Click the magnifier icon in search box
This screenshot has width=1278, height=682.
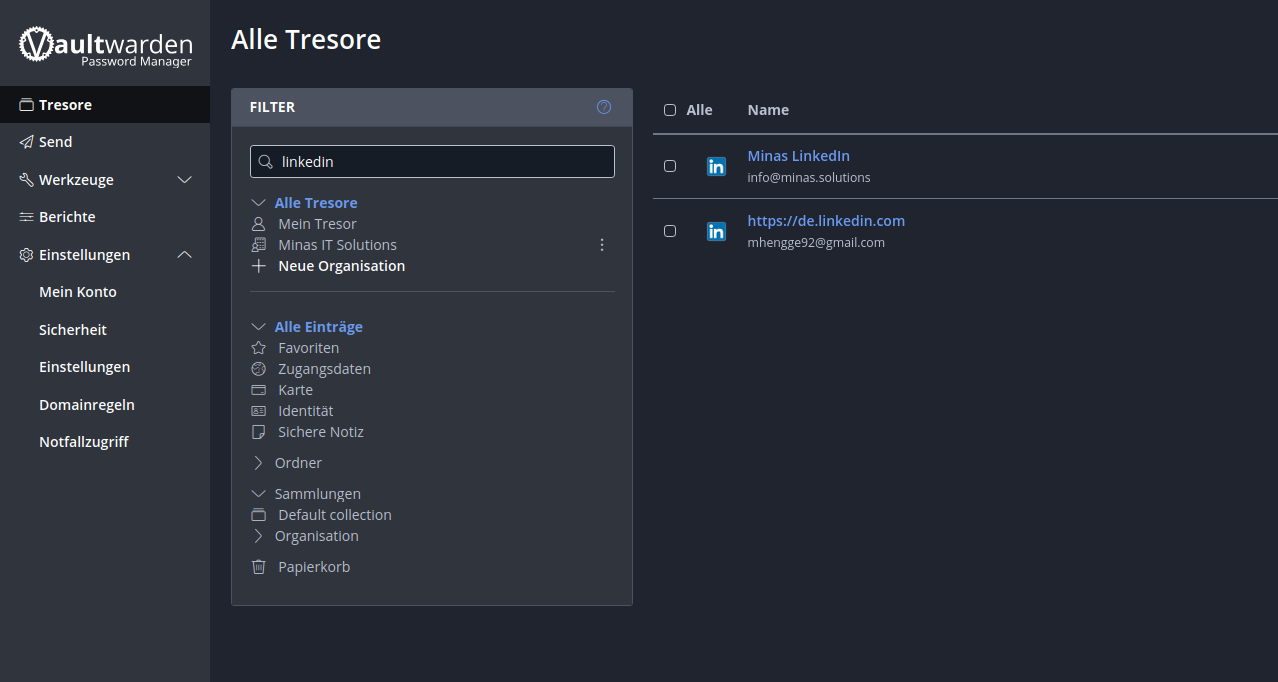pyautogui.click(x=266, y=161)
